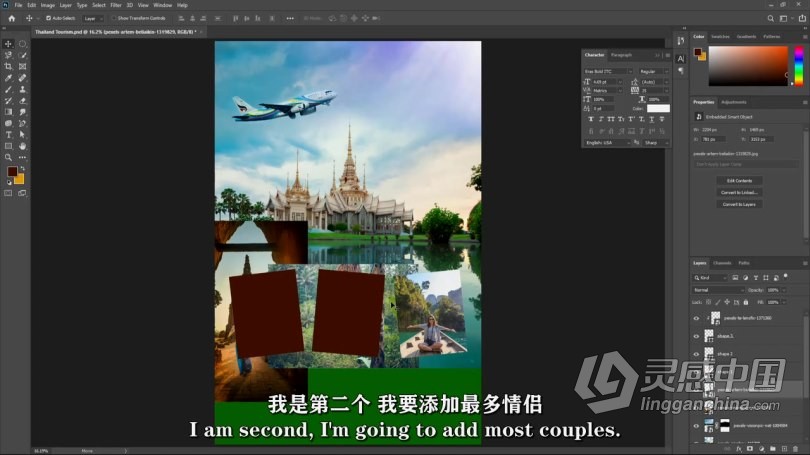Viewport: 810px width, 455px height.
Task: Switch to the Adjustments tab
Action: coord(734,102)
